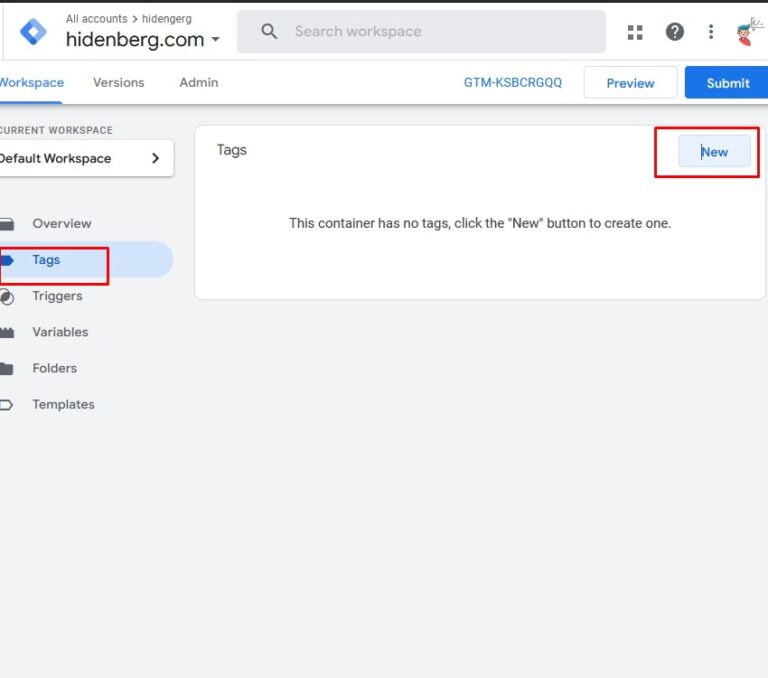The width and height of the screenshot is (768, 678).
Task: Create a tag with the New button
Action: tap(714, 152)
